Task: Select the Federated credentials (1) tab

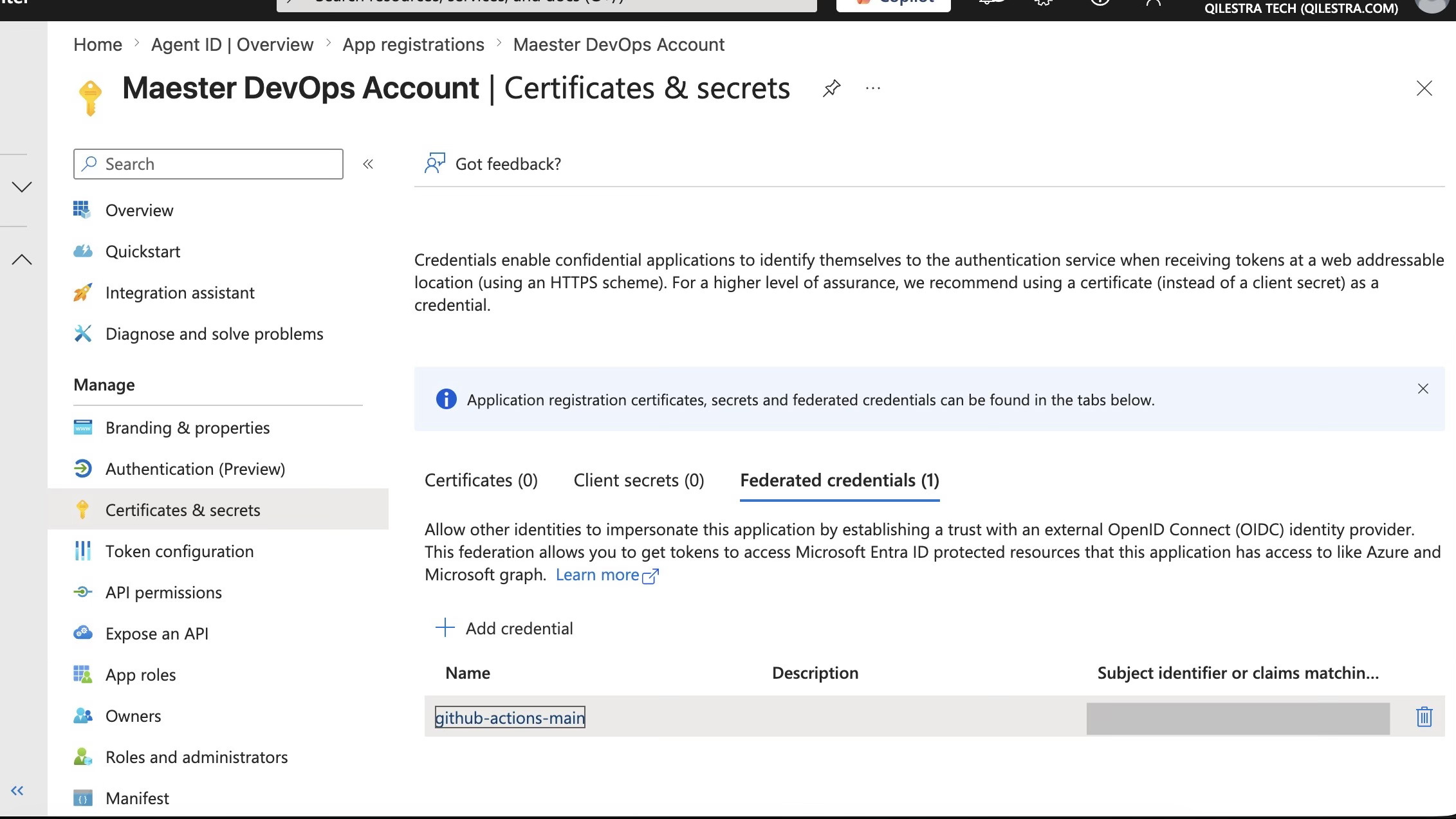Action: coord(840,481)
